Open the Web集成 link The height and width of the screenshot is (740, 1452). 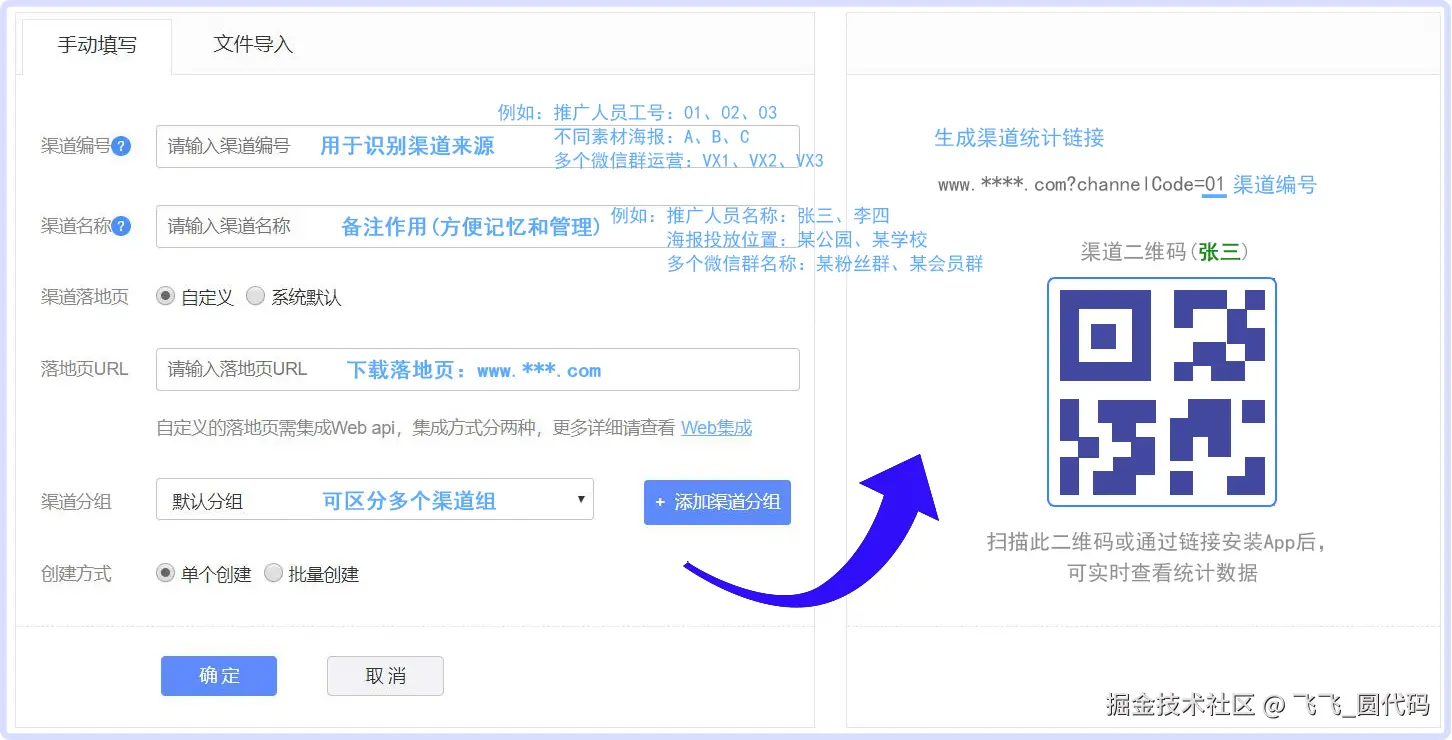[x=716, y=428]
